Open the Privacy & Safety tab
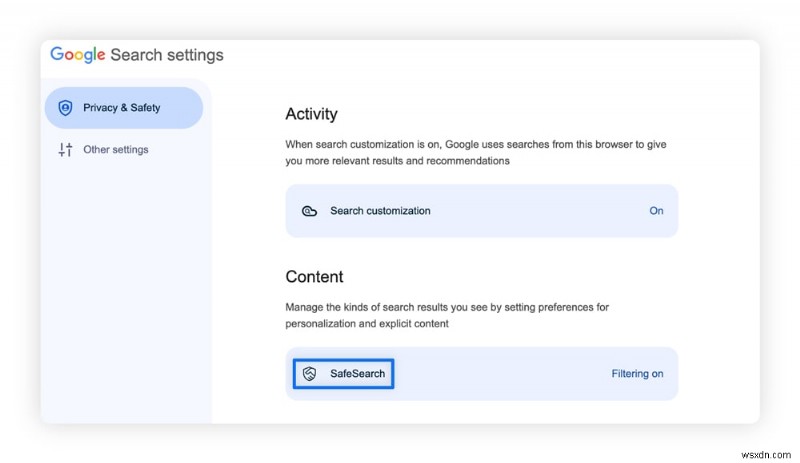This screenshot has height=463, width=800. click(x=124, y=108)
